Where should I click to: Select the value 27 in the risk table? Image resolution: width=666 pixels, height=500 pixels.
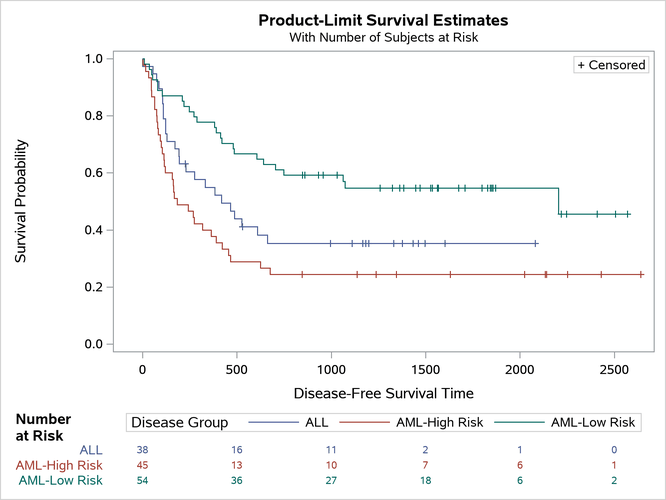point(331,480)
